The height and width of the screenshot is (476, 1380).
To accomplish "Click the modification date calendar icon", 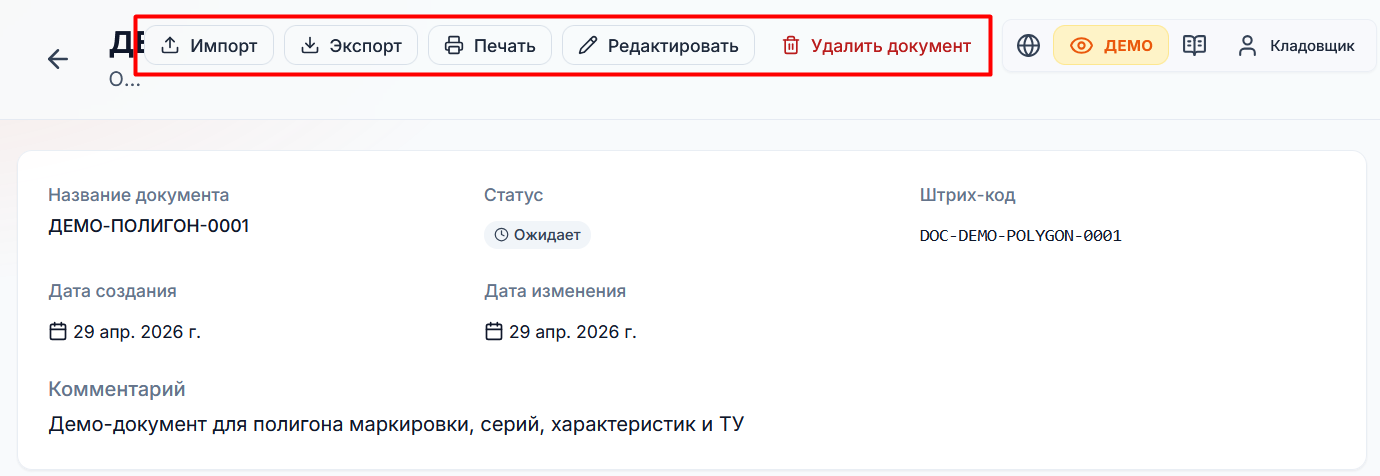I will (x=494, y=331).
